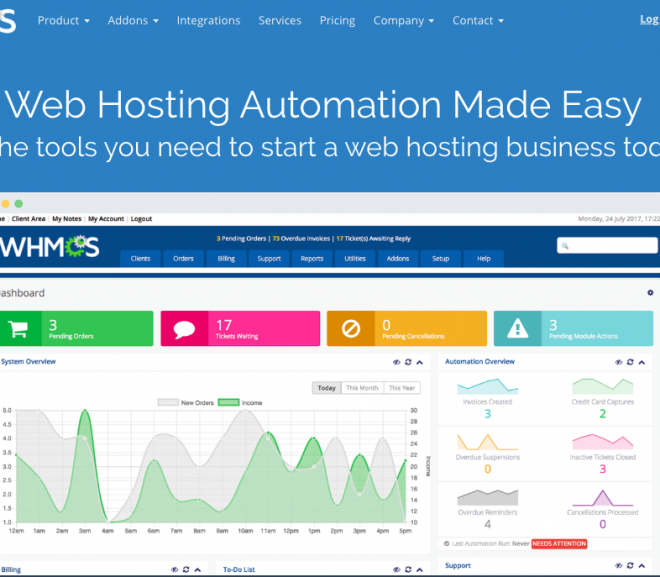
Task: Toggle New Orders legend swatch
Action: (168, 402)
